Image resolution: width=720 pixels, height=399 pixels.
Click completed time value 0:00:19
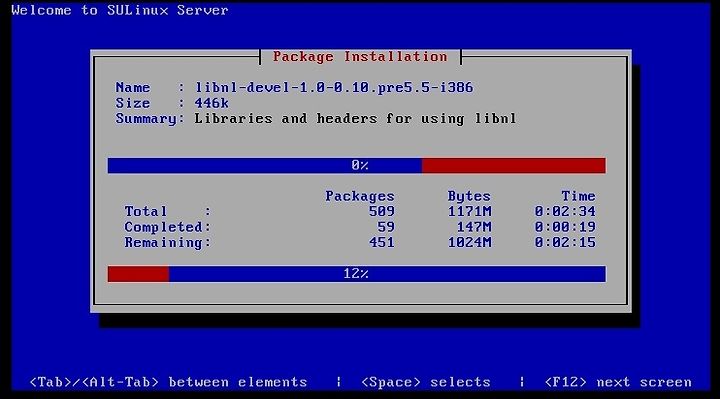(565, 227)
